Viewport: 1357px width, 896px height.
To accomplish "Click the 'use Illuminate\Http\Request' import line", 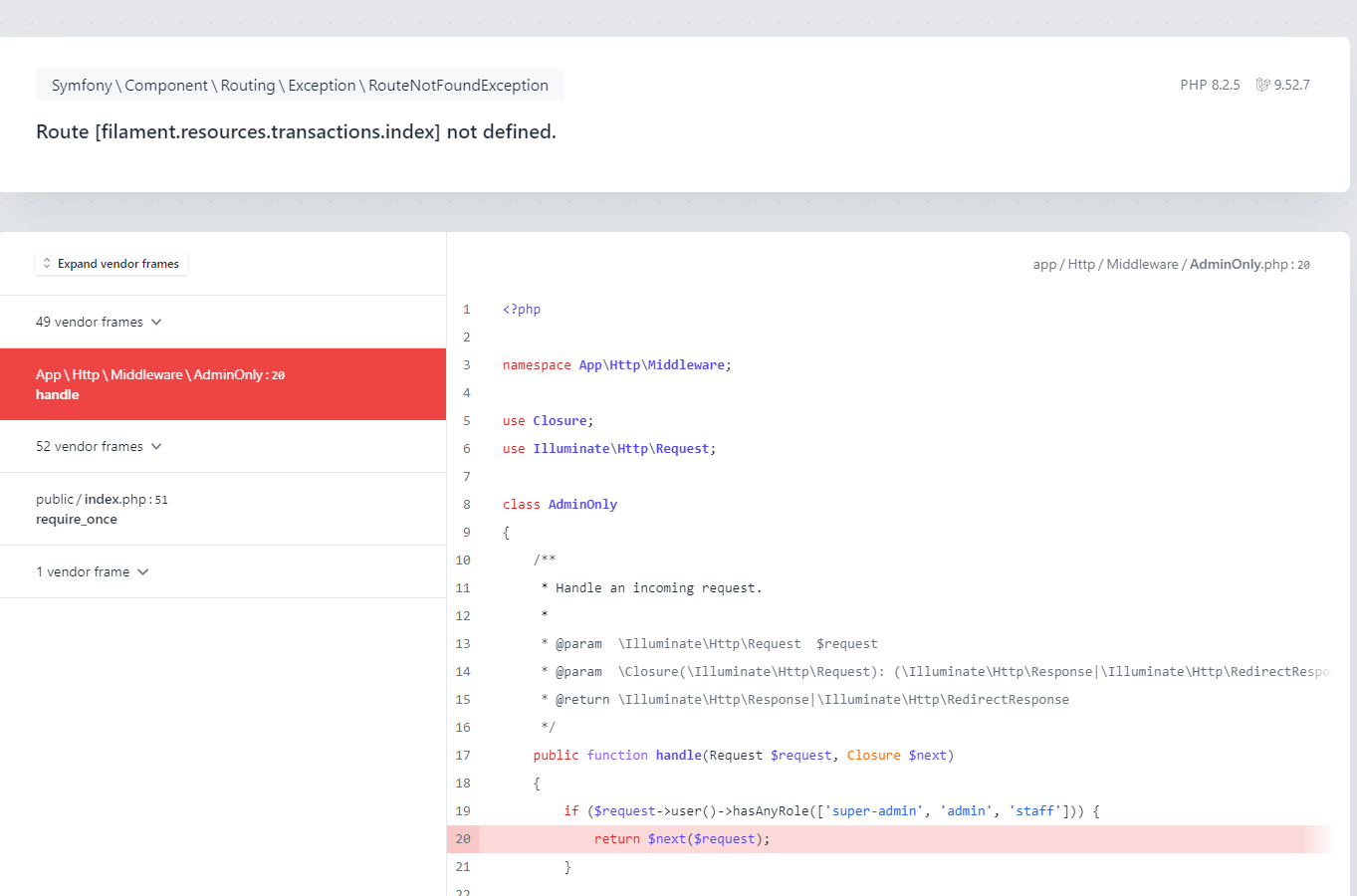I will point(608,449).
